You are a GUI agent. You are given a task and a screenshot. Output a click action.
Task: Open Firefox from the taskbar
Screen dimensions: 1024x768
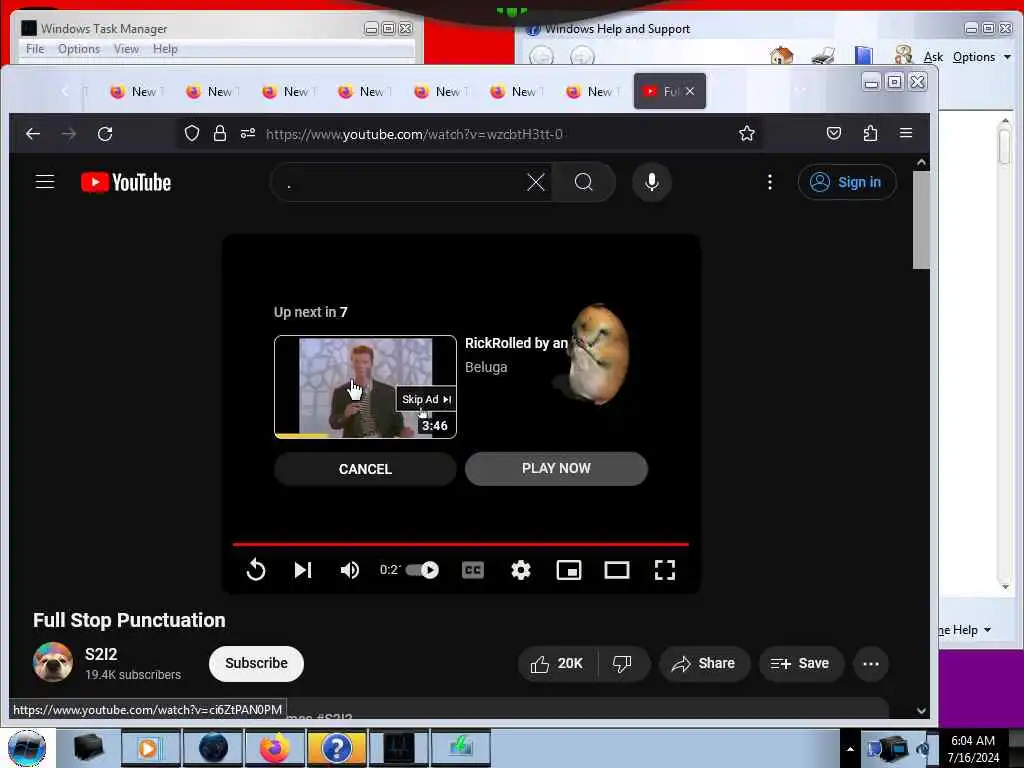pyautogui.click(x=275, y=748)
